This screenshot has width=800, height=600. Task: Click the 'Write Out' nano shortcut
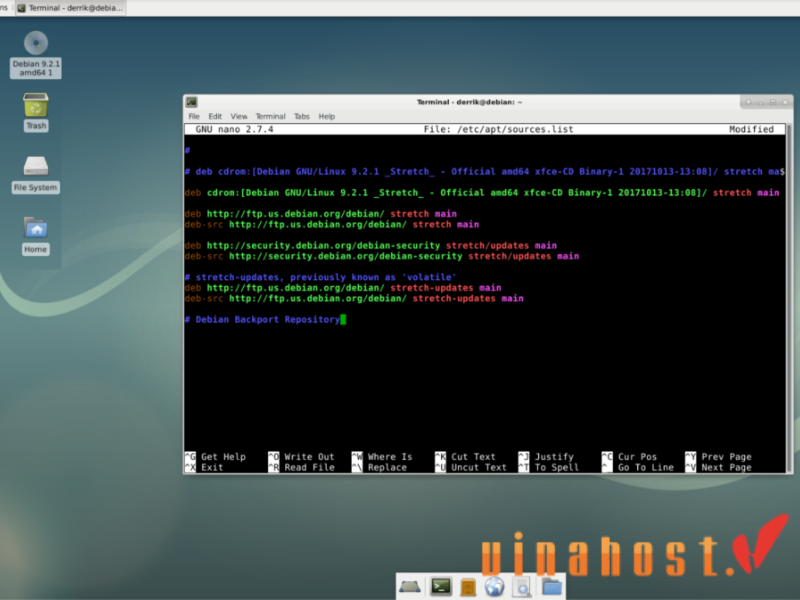(x=302, y=457)
